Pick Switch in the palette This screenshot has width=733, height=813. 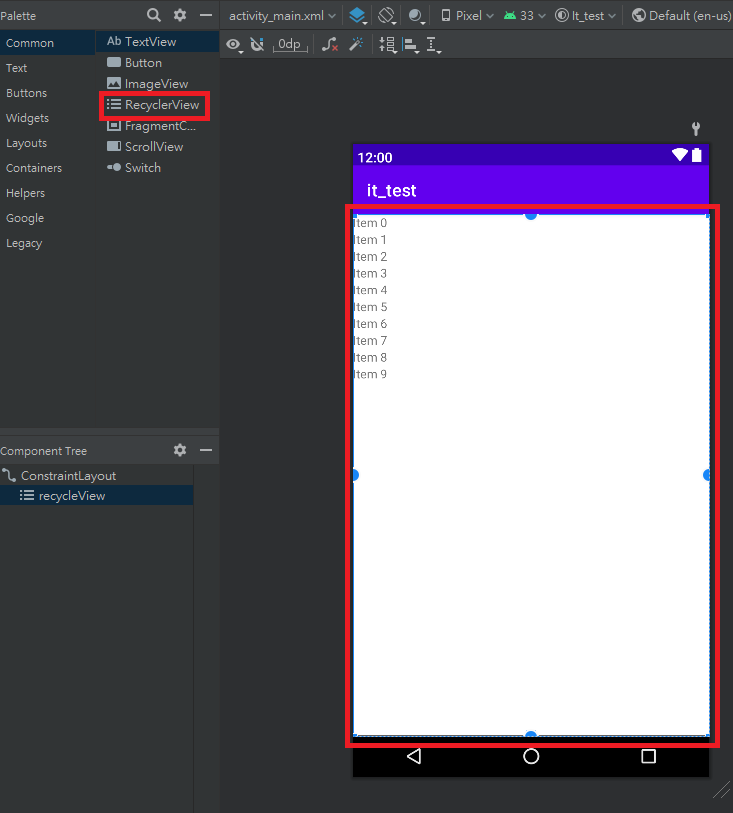point(158,168)
